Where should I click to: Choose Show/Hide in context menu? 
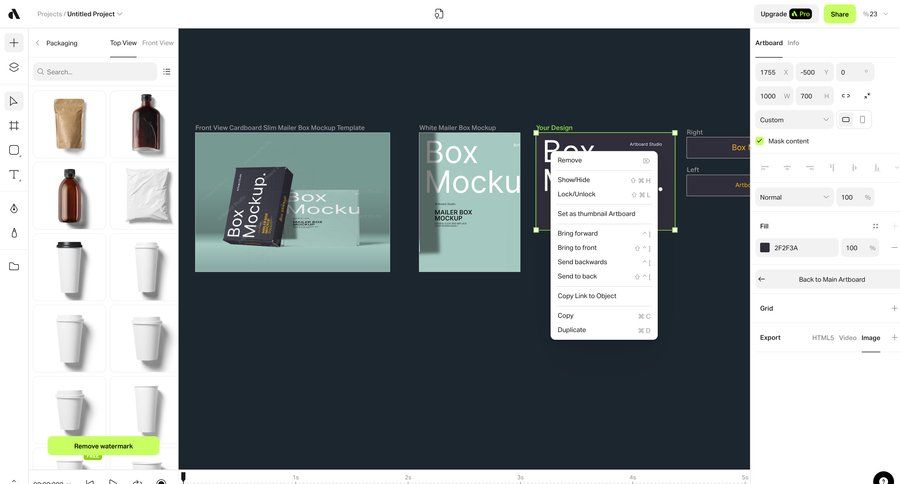[x=604, y=180]
